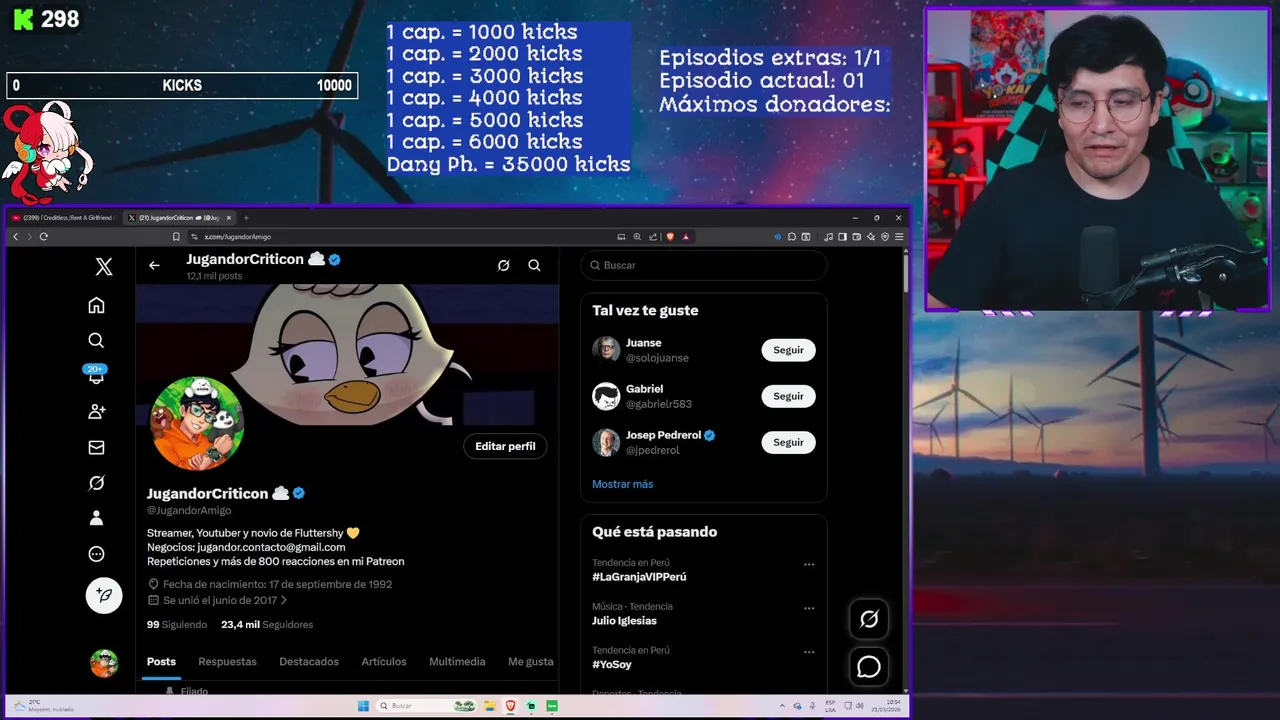Click the verified badge beside JugandorCriticon name
Viewport: 1280px width, 720px height.
[x=298, y=493]
